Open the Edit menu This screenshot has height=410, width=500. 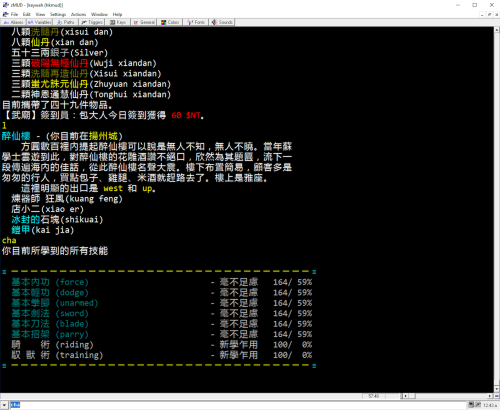27,14
